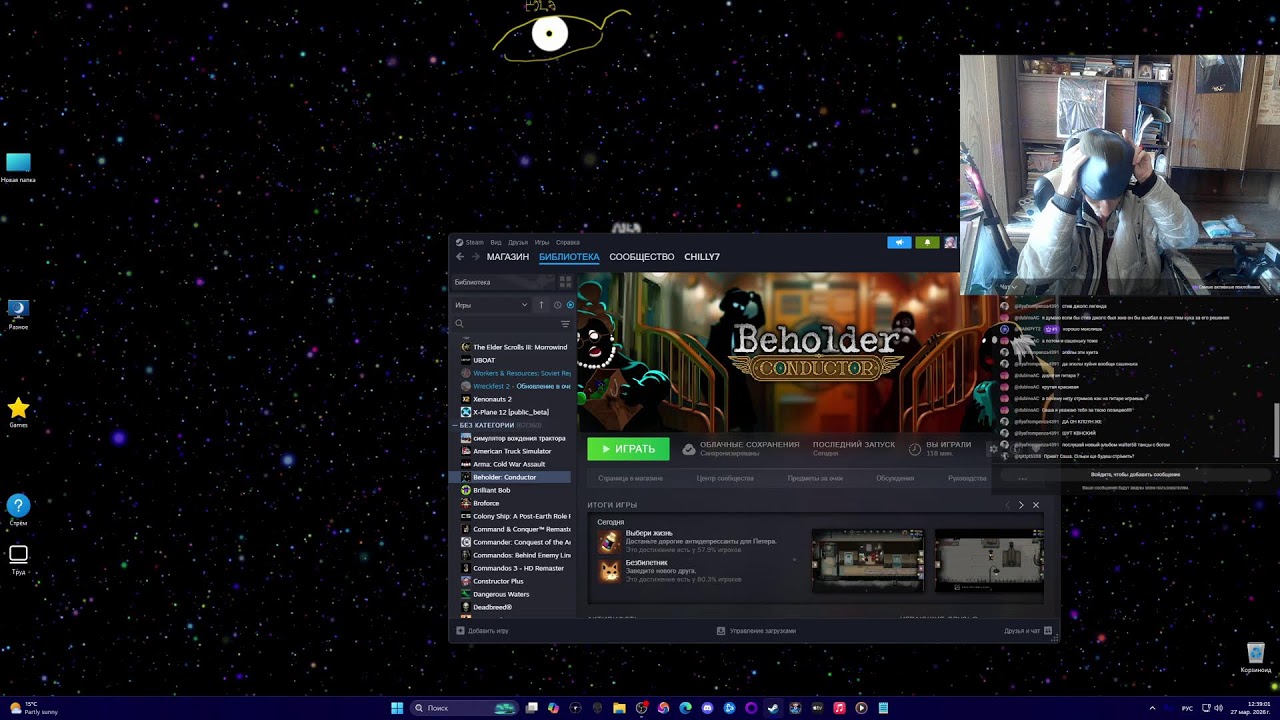Select X-Plane 12 [public_beta]
Image resolution: width=1280 pixels, height=720 pixels.
tap(513, 412)
